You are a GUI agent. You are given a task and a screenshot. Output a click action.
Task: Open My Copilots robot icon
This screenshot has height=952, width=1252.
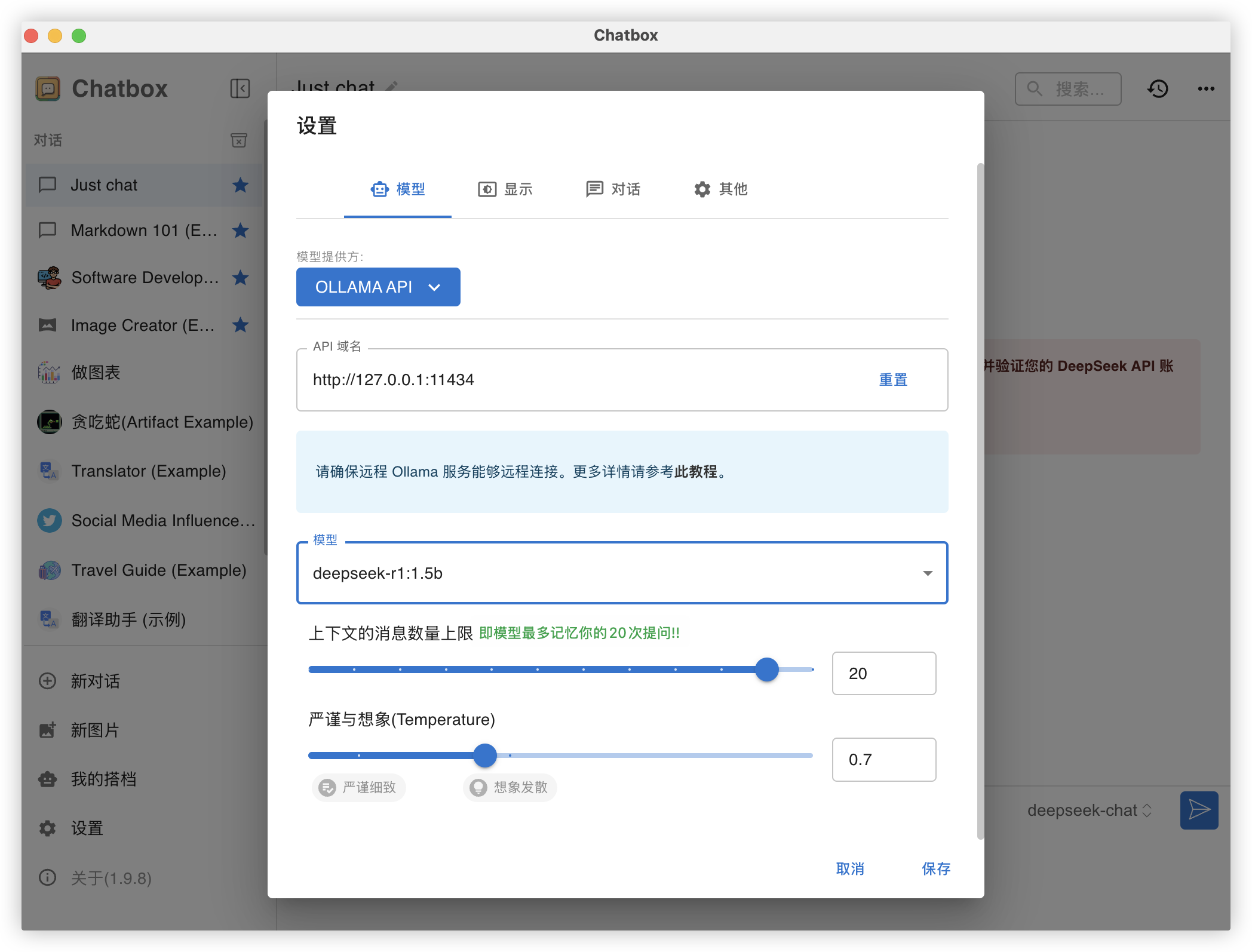point(48,779)
